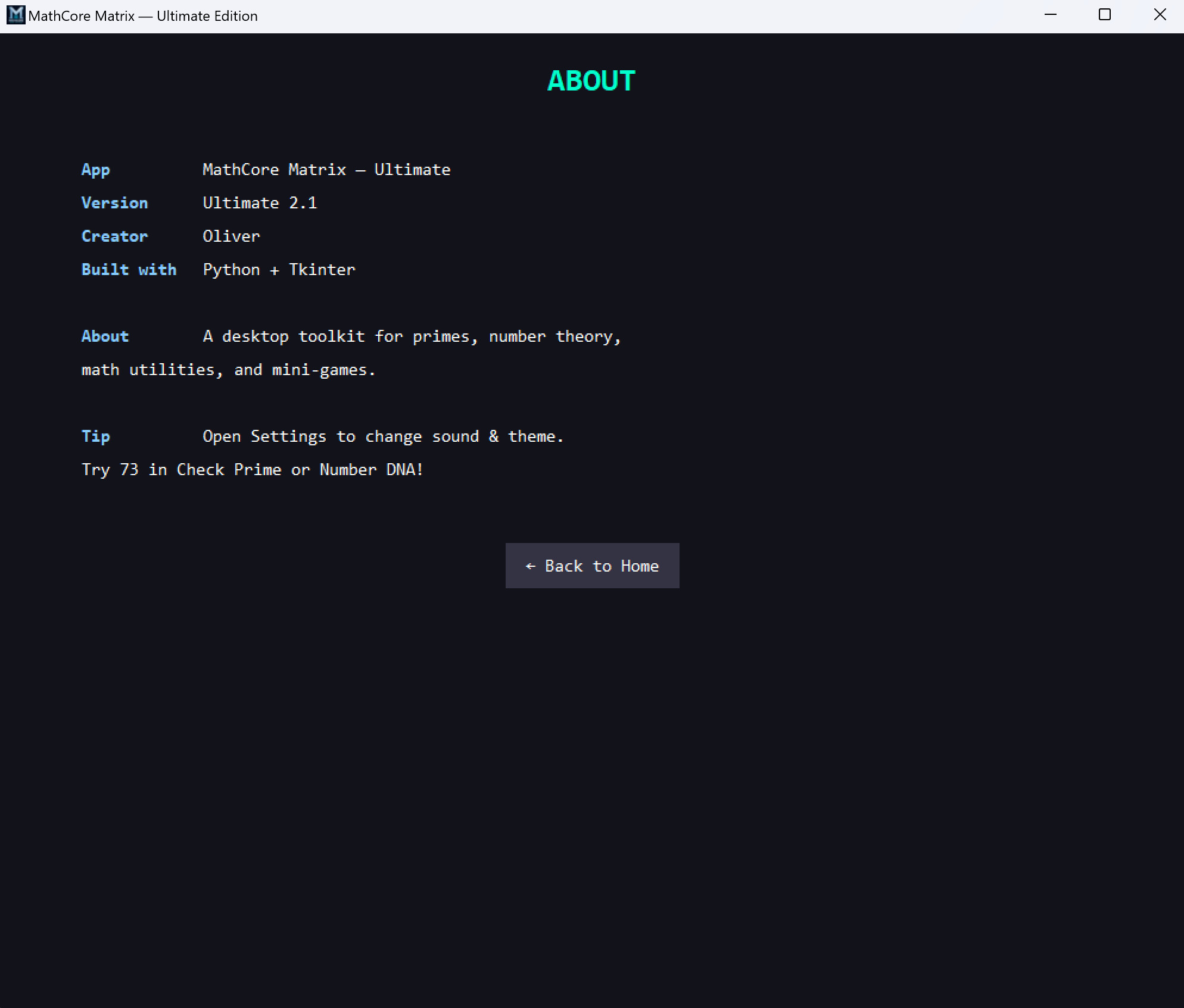This screenshot has height=1008, width=1184.
Task: Minimize the MathCore Matrix window
Action: click(x=1051, y=15)
